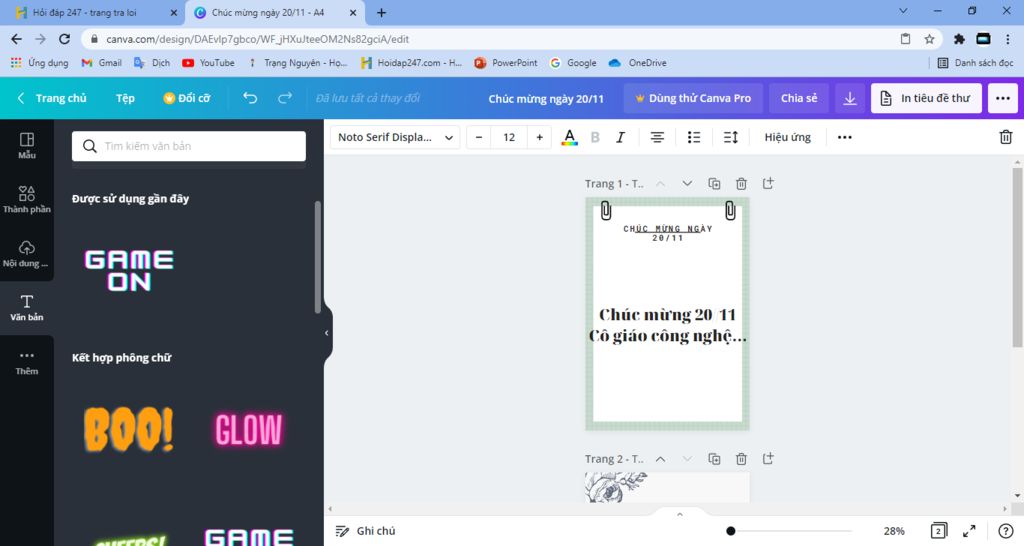Move Trang 1 down
1024x546 pixels.
tap(687, 184)
